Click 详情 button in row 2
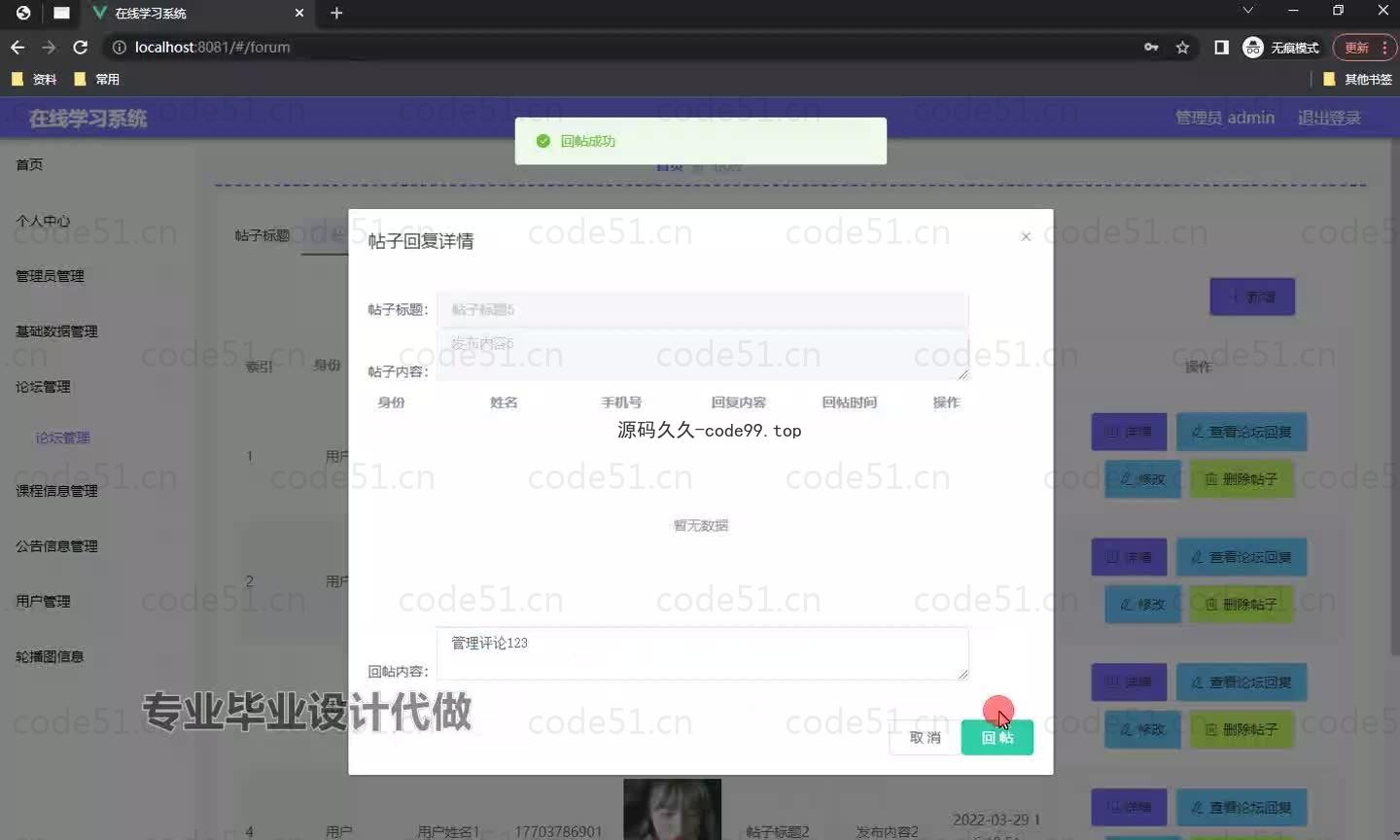Viewport: 1400px width, 840px height. [1129, 557]
